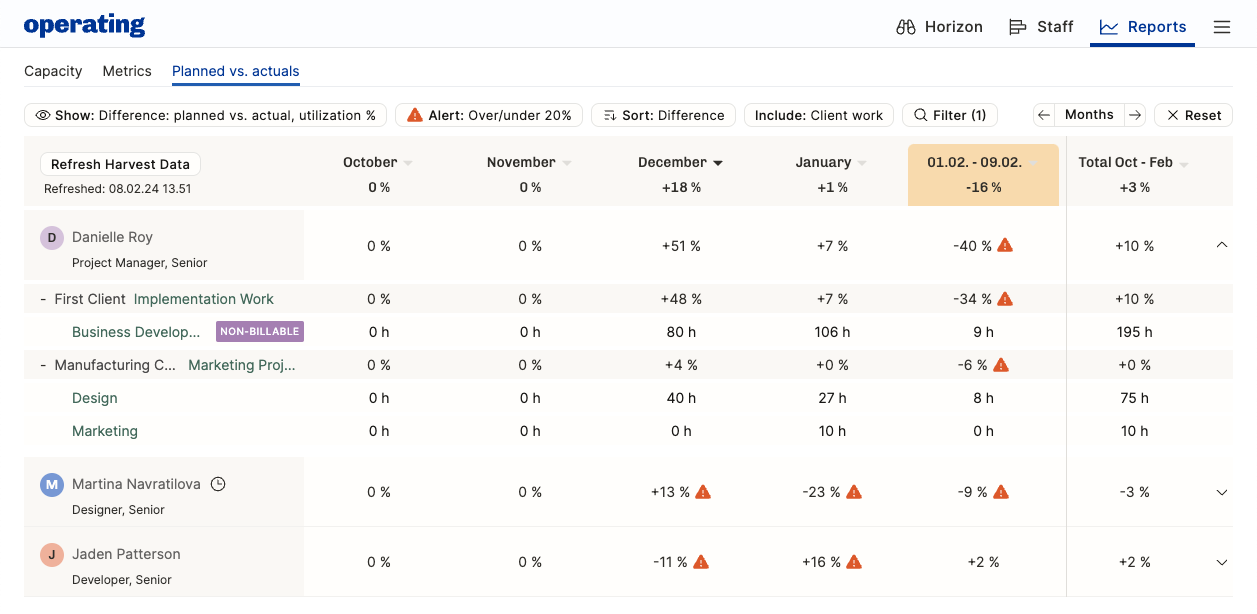Screen dimensions: 1257x614
Task: Collapse Danielle Roy's row chevron
Action: (1221, 245)
